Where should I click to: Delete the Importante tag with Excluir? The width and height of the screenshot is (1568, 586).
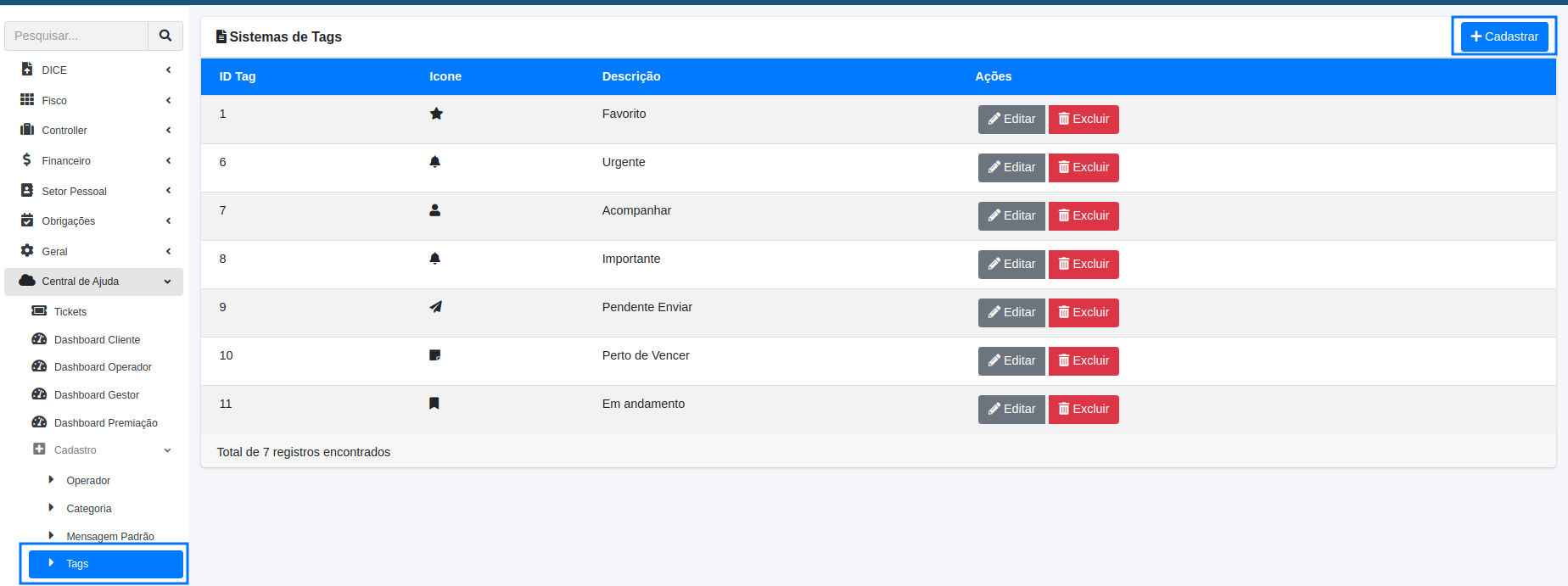(x=1083, y=265)
